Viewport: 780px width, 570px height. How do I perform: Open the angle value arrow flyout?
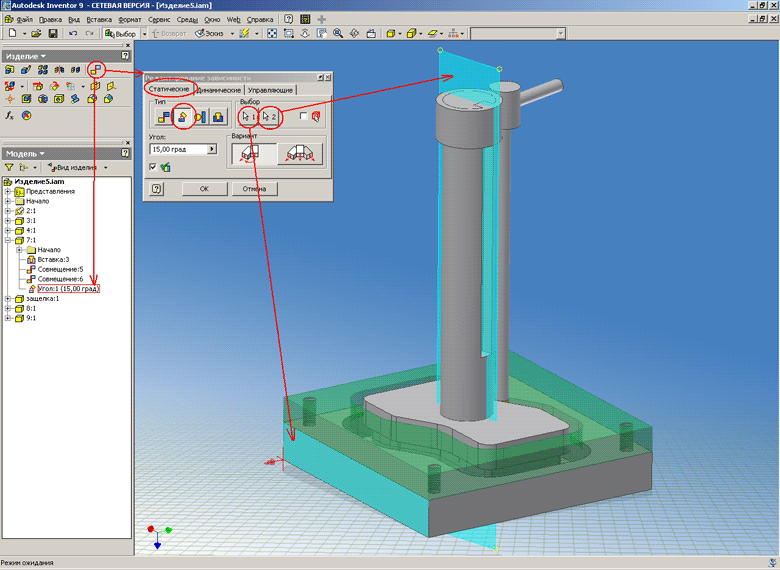coord(212,149)
